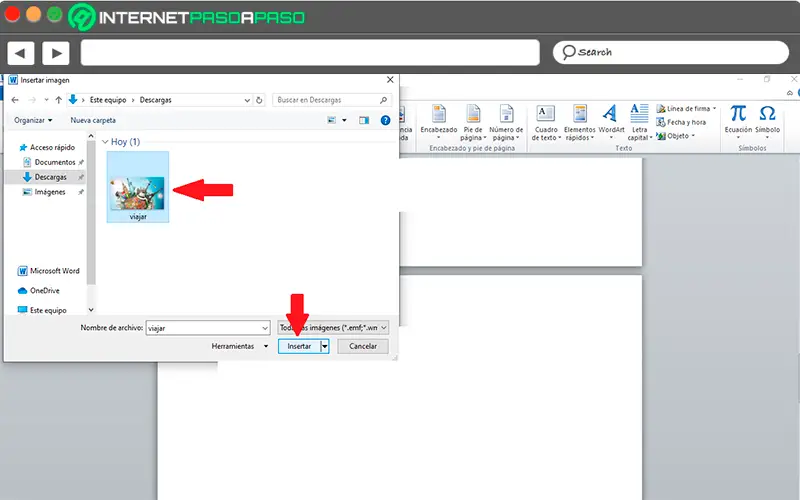
Task: Open view options dropdown arrow
Action: (344, 120)
